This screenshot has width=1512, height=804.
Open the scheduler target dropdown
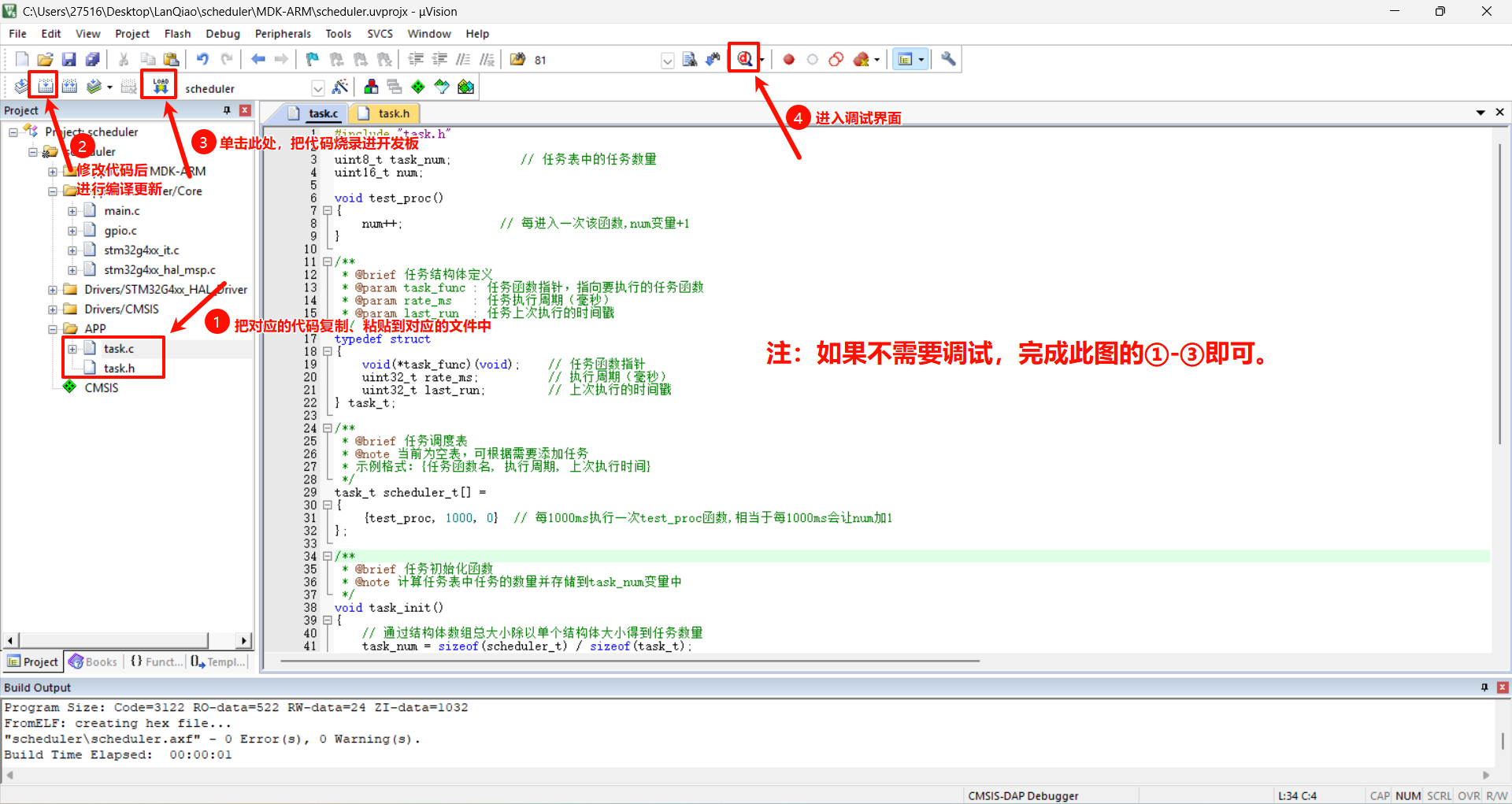pyautogui.click(x=318, y=88)
